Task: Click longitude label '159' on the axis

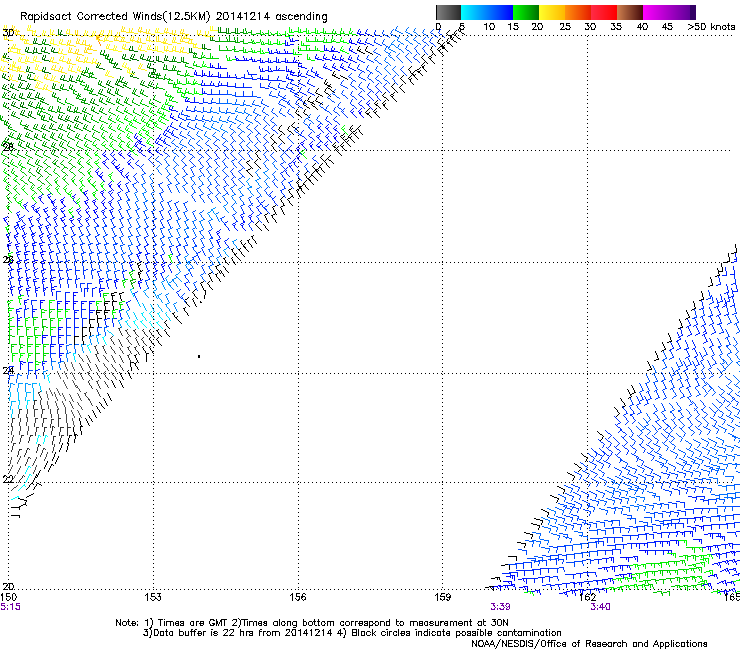Action: pyautogui.click(x=443, y=597)
